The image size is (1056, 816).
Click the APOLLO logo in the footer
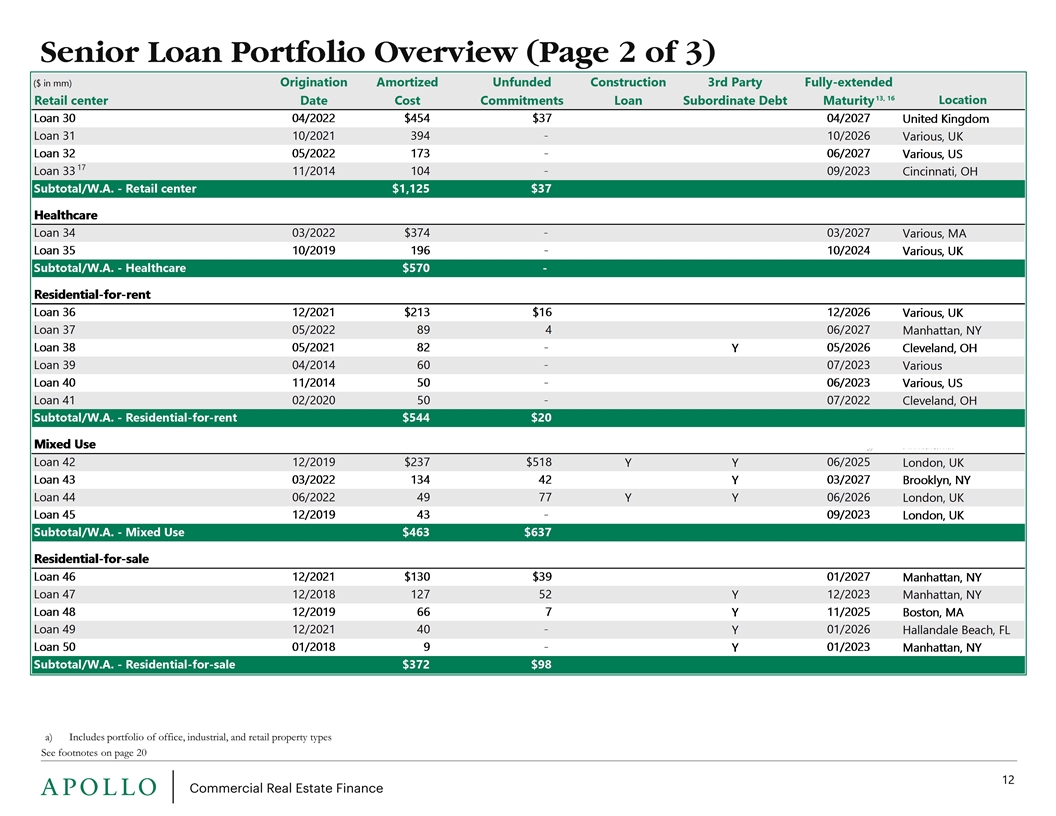tap(98, 787)
